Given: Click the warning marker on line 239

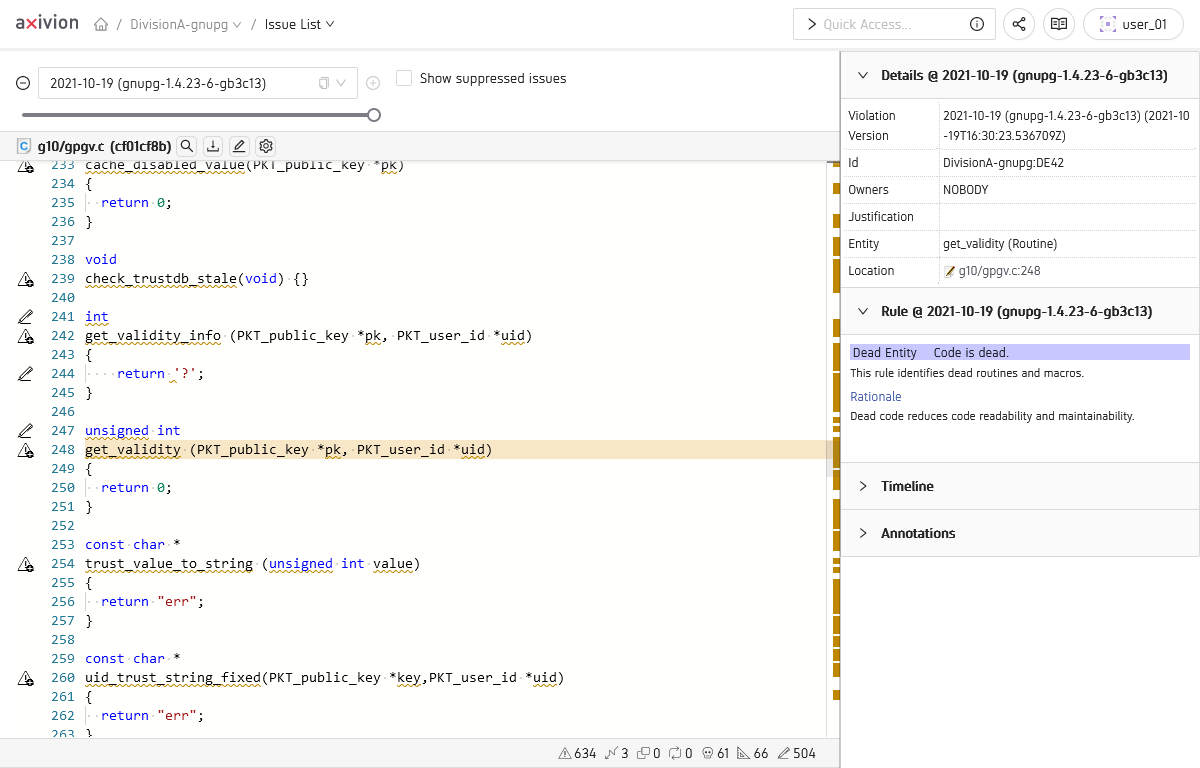Looking at the screenshot, I should [27, 280].
